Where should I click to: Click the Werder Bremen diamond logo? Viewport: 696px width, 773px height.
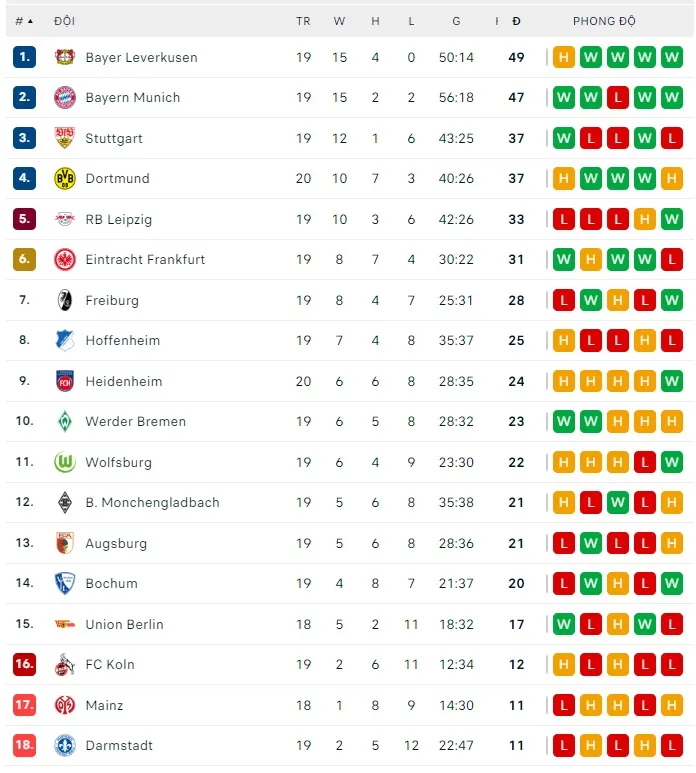[x=65, y=422]
